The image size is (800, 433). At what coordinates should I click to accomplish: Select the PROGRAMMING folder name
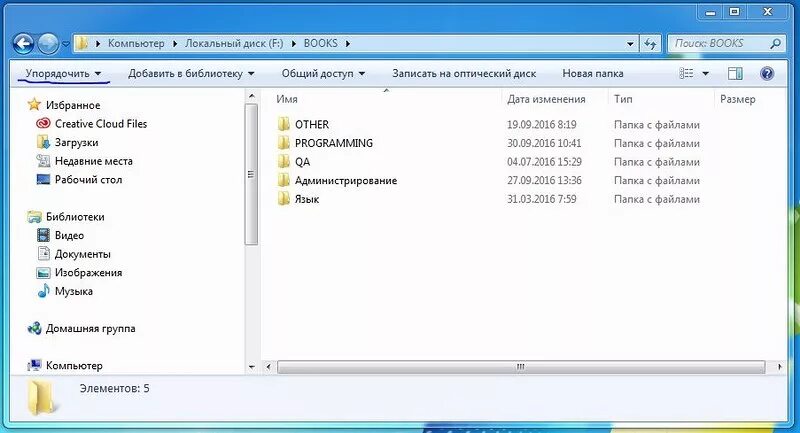tap(334, 143)
